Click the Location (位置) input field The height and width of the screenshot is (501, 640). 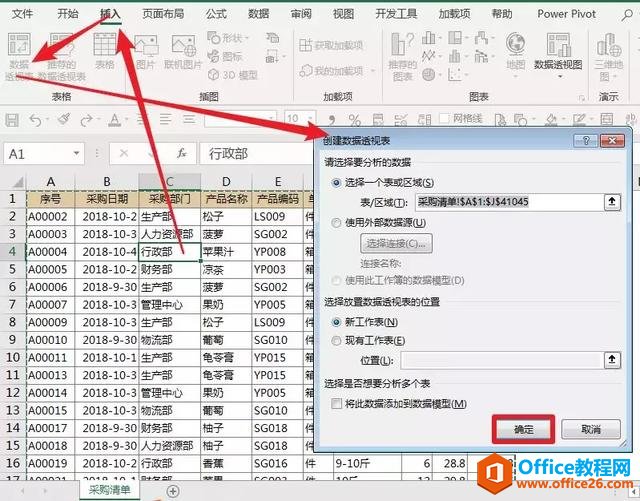tap(502, 360)
